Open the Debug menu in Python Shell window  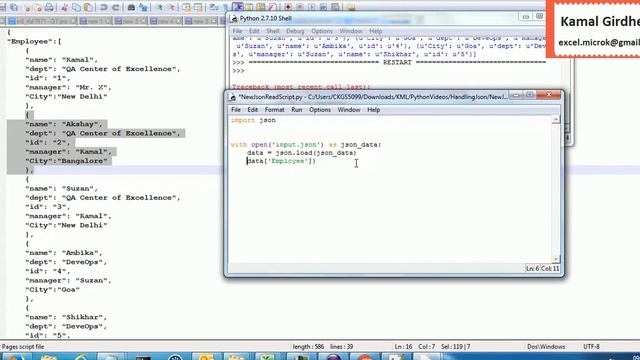[295, 31]
